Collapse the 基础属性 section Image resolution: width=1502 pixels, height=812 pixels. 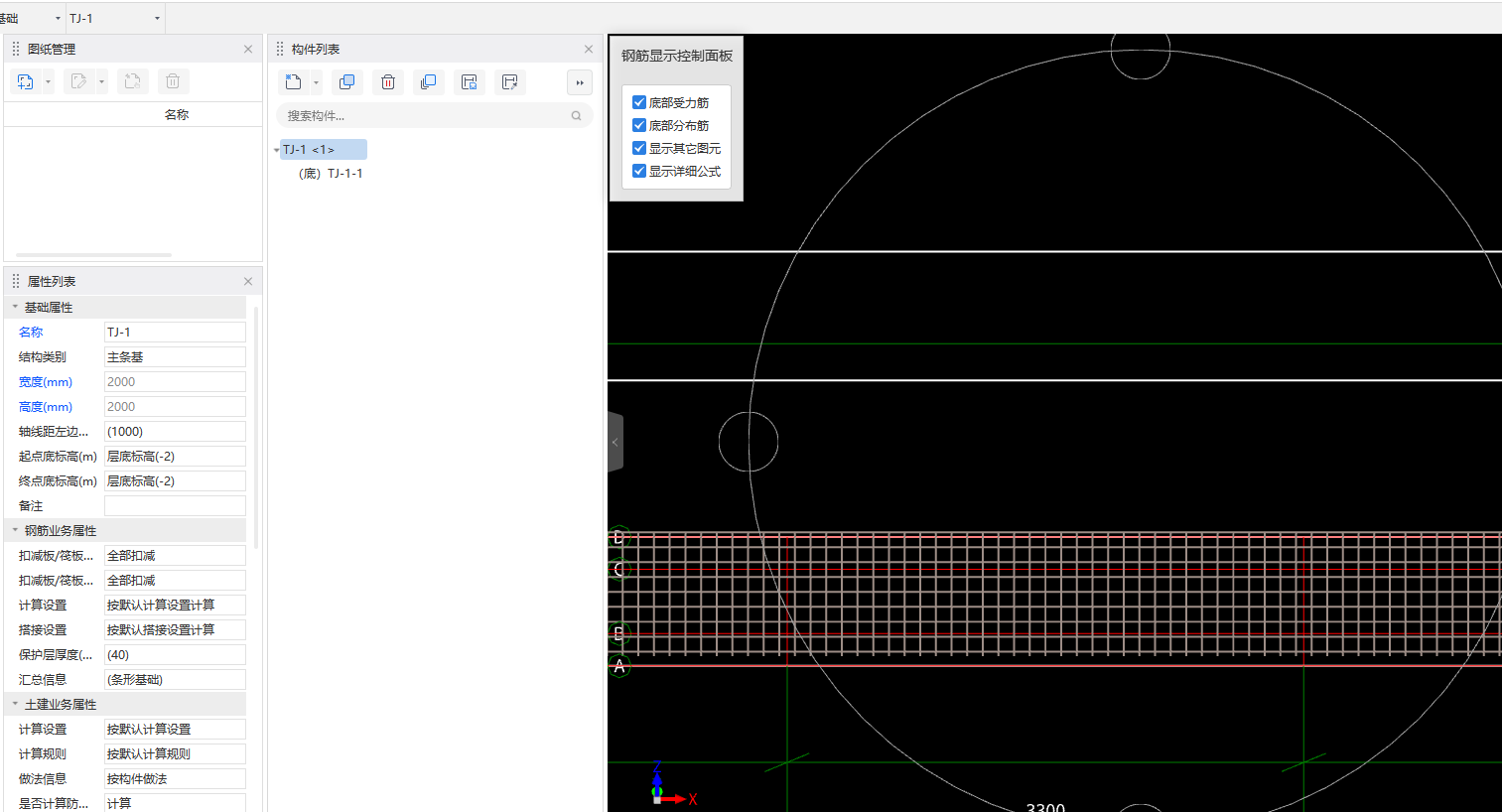(15, 307)
